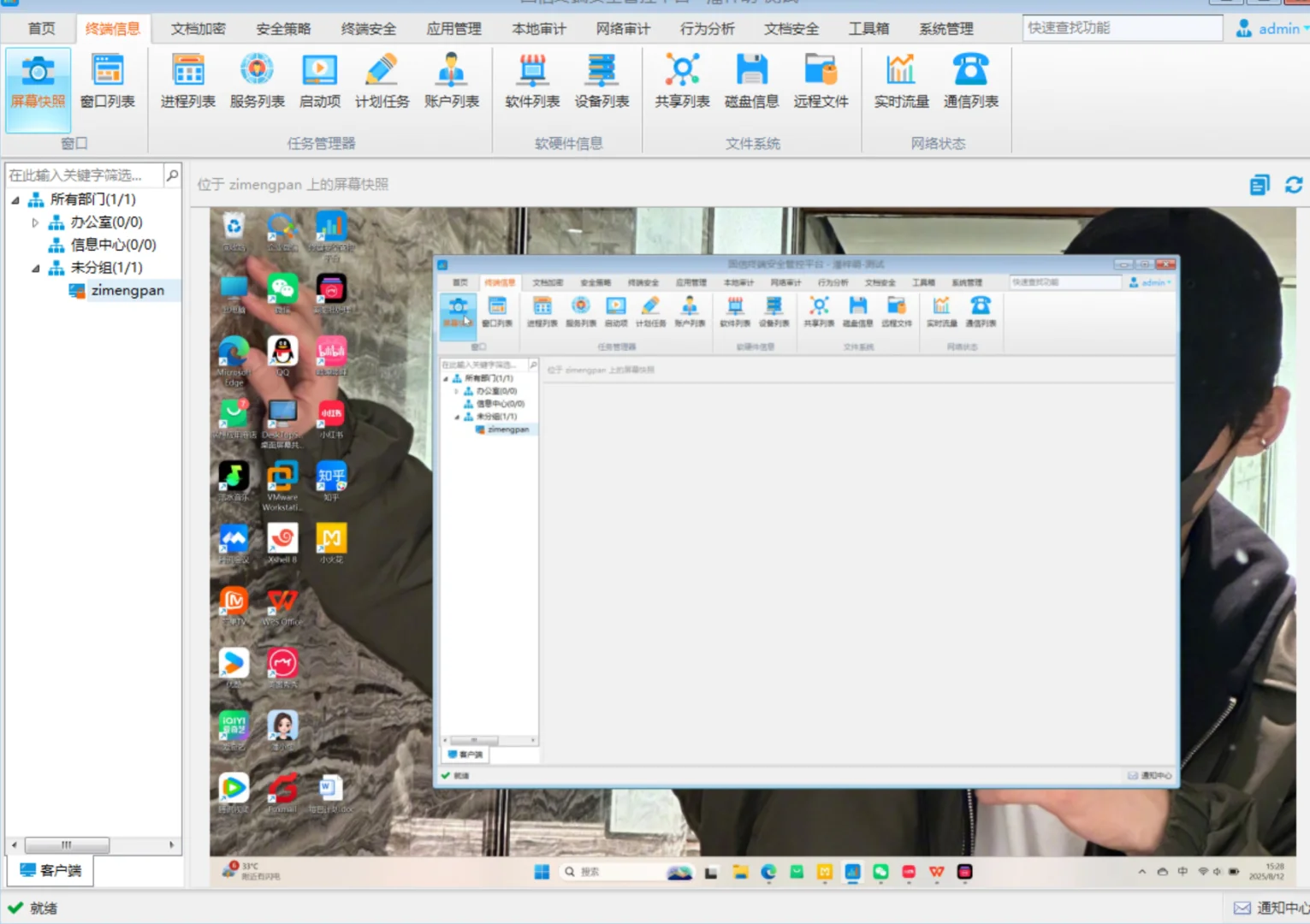Open the 本地审计 tab

[539, 29]
